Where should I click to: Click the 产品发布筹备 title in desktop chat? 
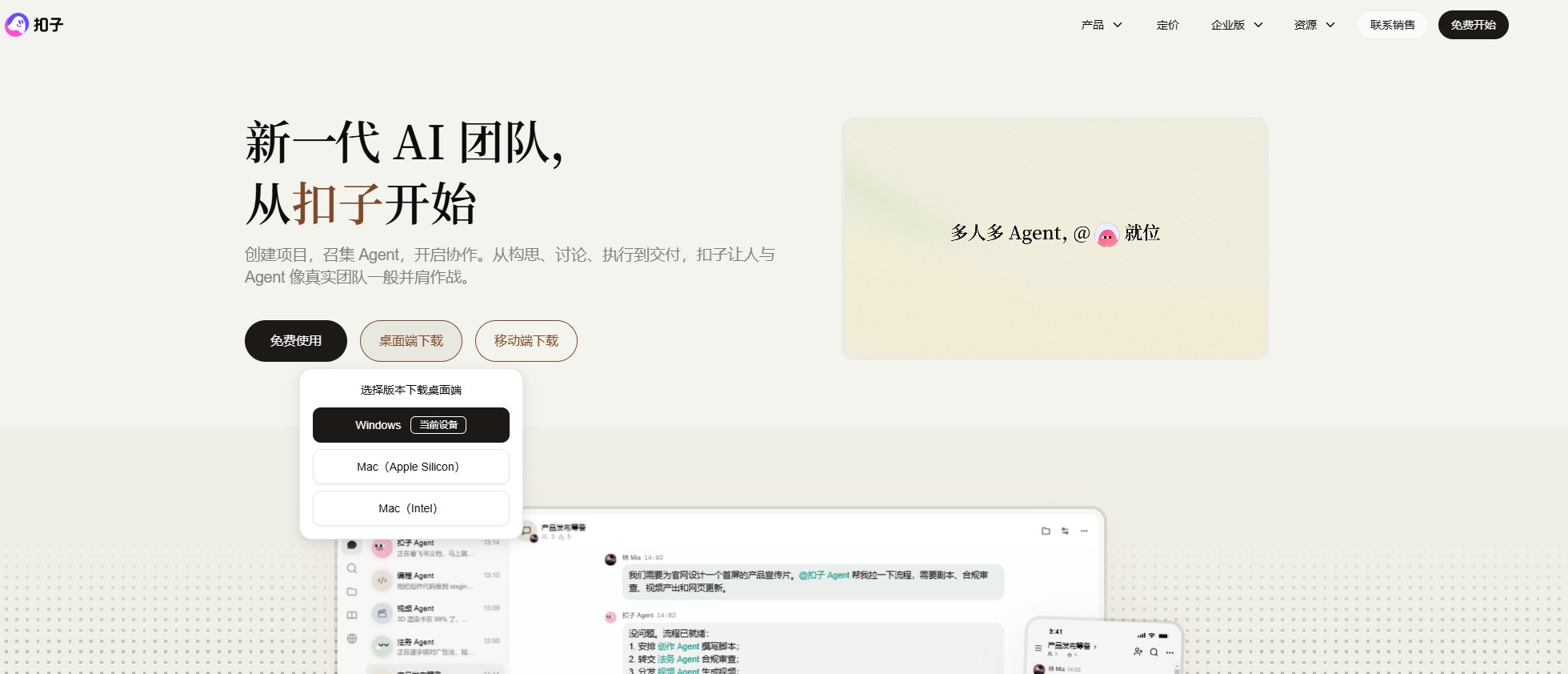click(x=563, y=528)
